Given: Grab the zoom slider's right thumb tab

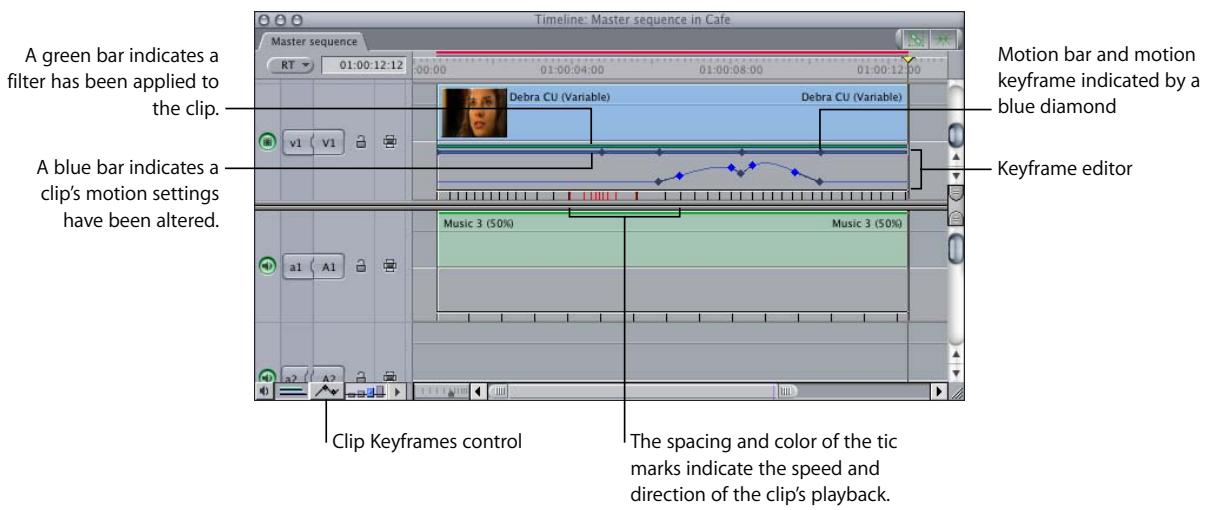Looking at the screenshot, I should (x=787, y=391).
